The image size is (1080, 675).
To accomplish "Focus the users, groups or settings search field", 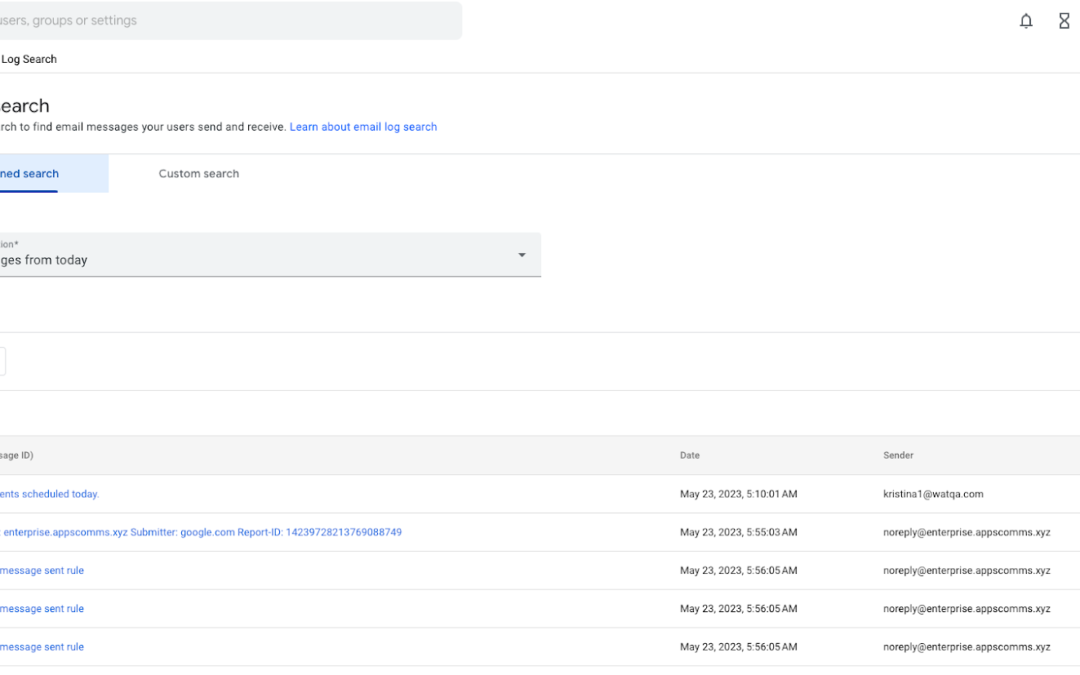I will 231,21.
